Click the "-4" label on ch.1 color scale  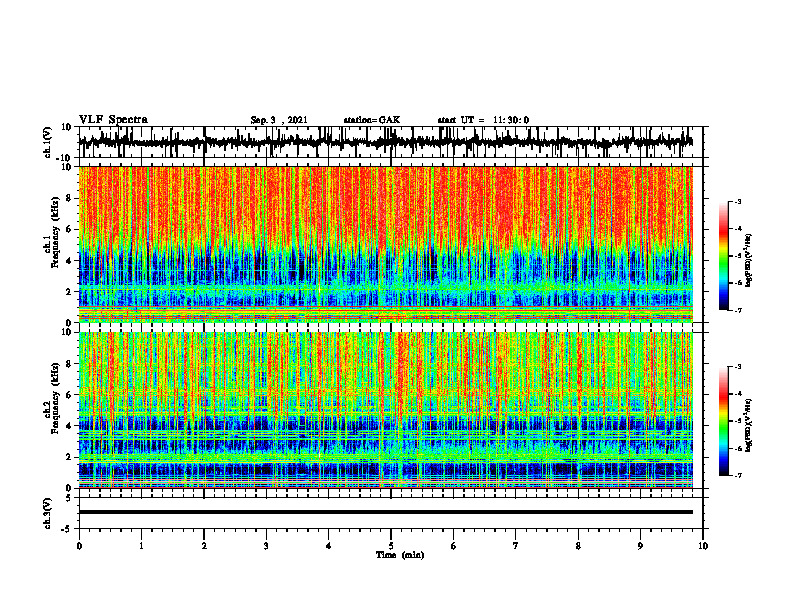(738, 229)
